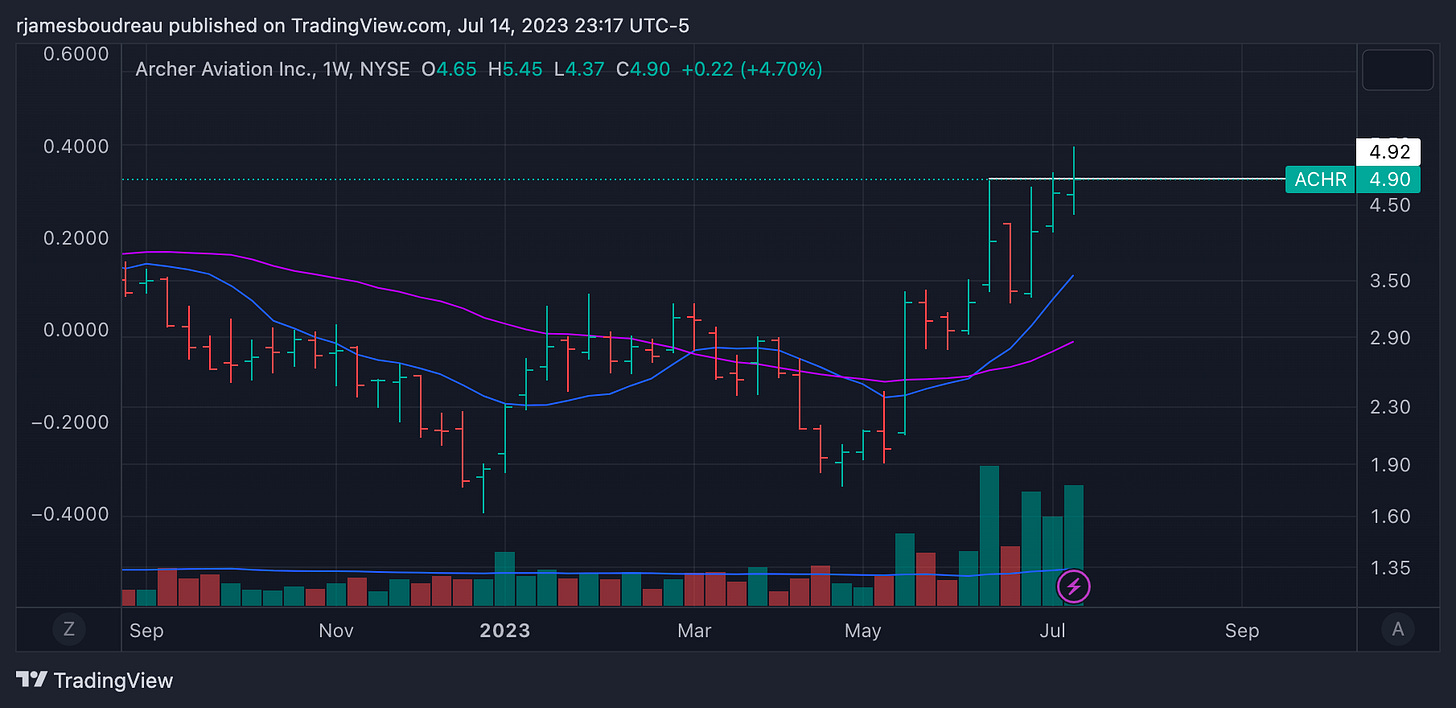Click the 4.50 price axis label
Viewport: 1456px width, 708px height.
[1390, 205]
